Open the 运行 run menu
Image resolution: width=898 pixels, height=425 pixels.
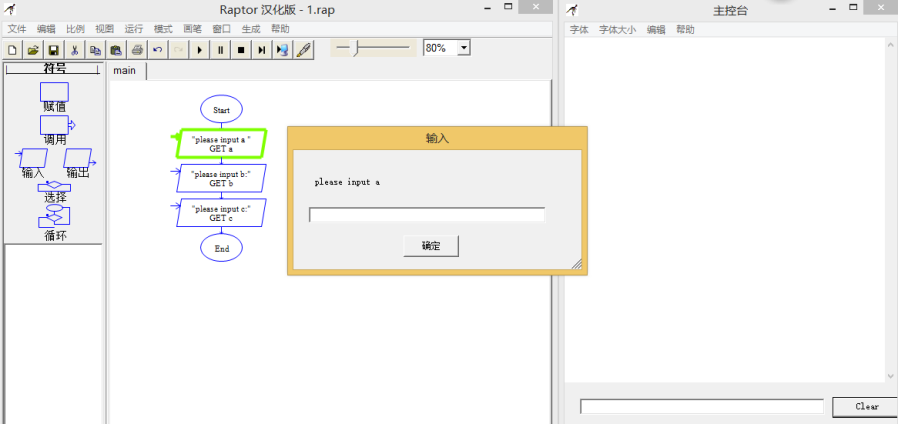[x=133, y=29]
